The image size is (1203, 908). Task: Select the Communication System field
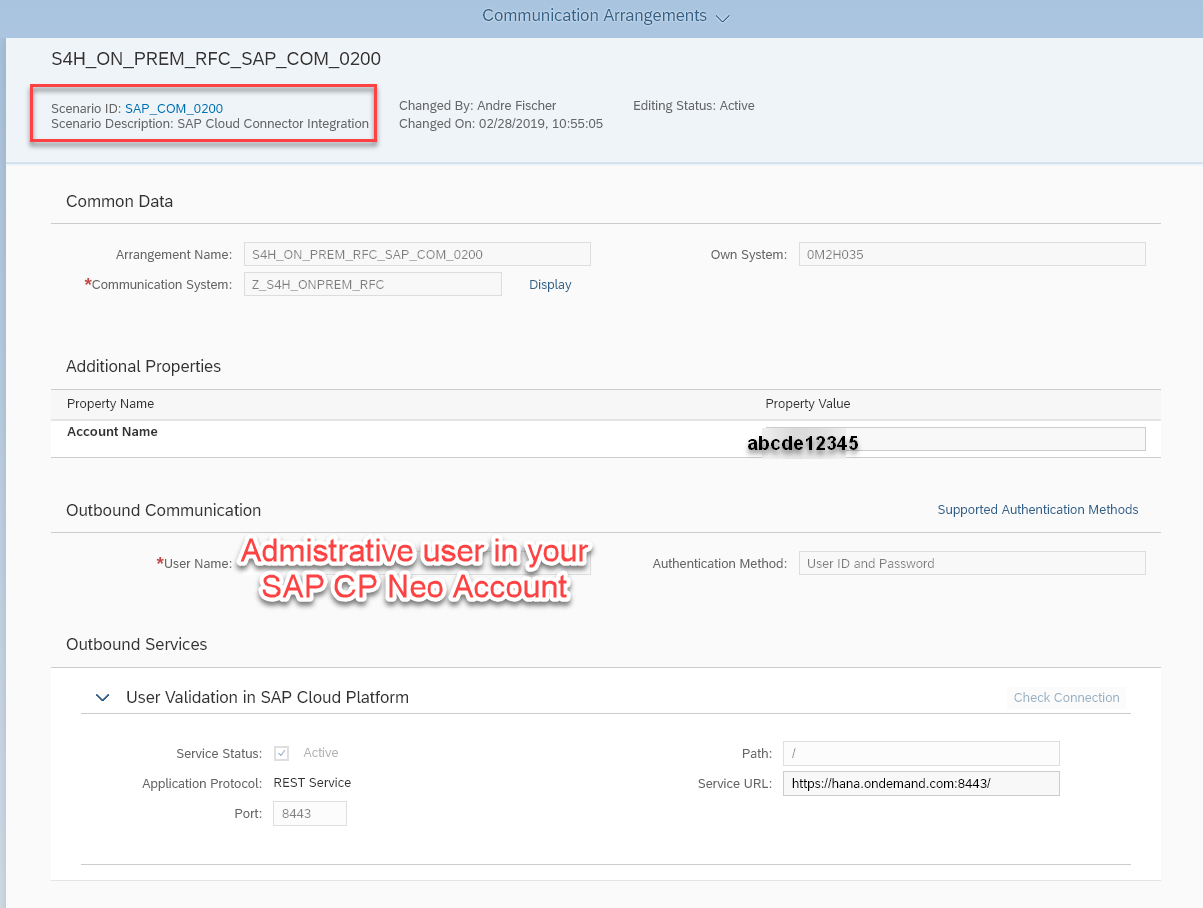372,284
